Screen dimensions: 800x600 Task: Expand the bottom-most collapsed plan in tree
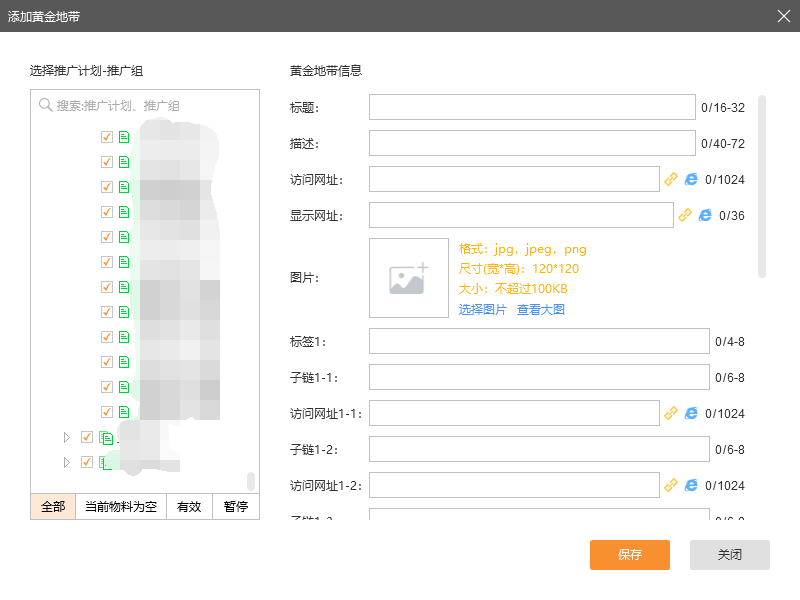[67, 462]
